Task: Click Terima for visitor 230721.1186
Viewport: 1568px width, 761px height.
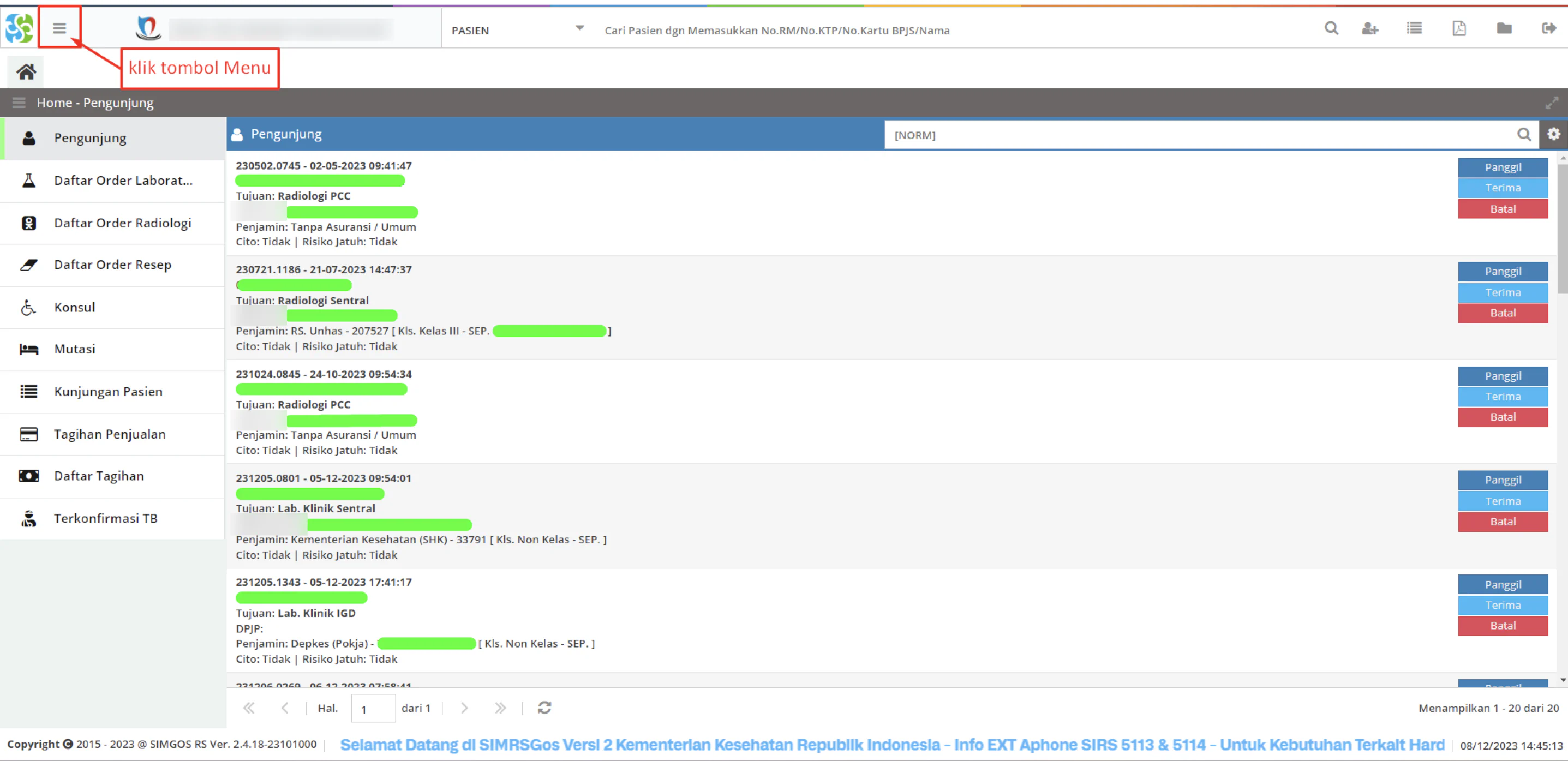Action: click(1503, 293)
